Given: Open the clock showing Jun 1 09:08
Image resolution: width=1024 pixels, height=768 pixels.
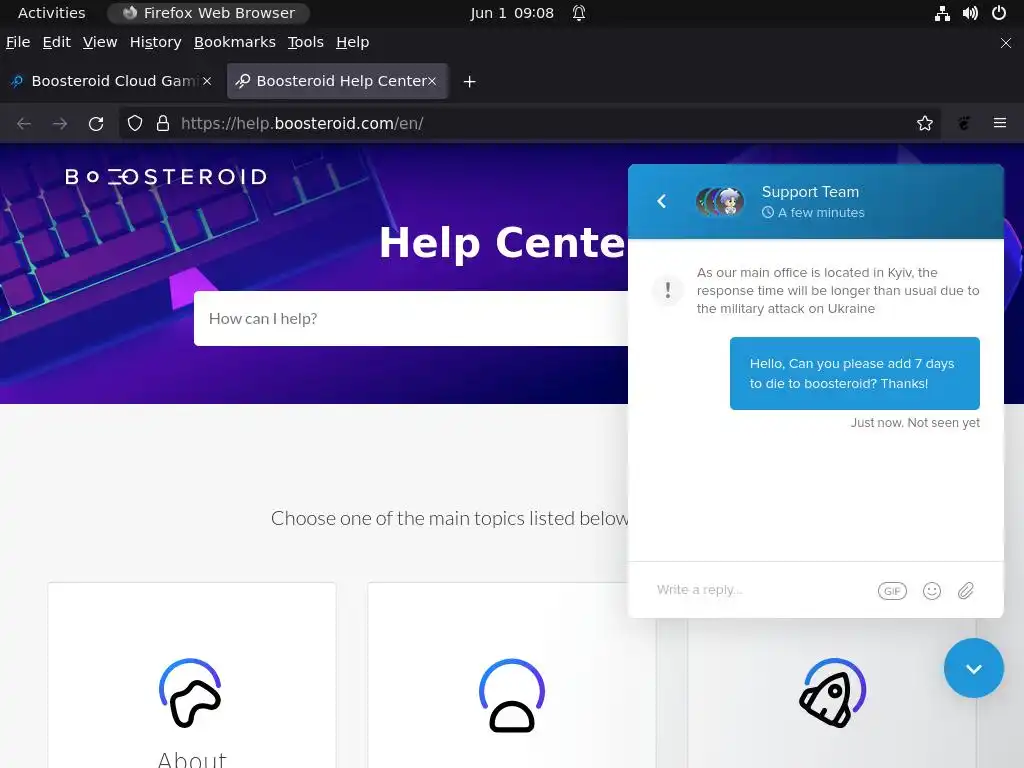Looking at the screenshot, I should 512,13.
